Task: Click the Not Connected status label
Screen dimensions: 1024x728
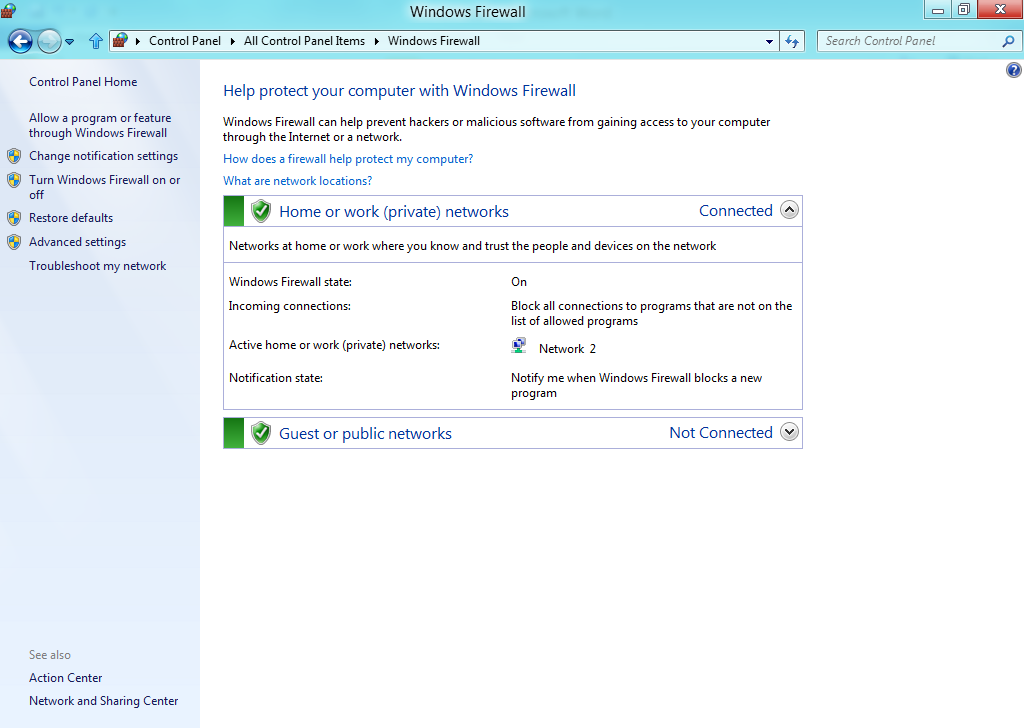Action: tap(721, 433)
